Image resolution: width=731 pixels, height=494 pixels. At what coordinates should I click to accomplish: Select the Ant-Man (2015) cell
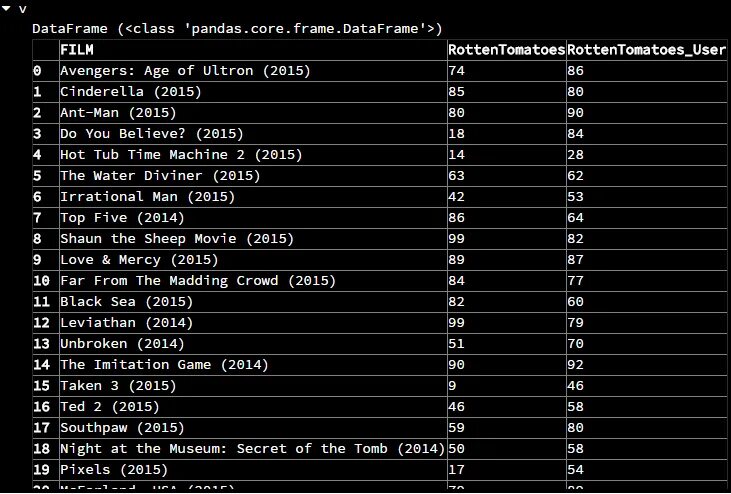(x=253, y=113)
